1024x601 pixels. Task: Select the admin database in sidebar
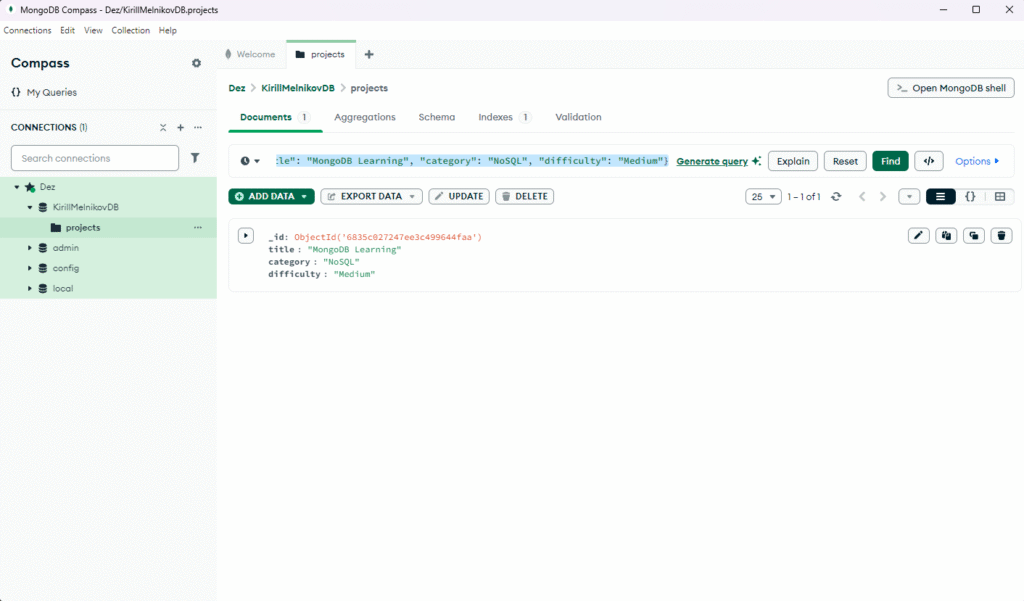click(x=66, y=248)
